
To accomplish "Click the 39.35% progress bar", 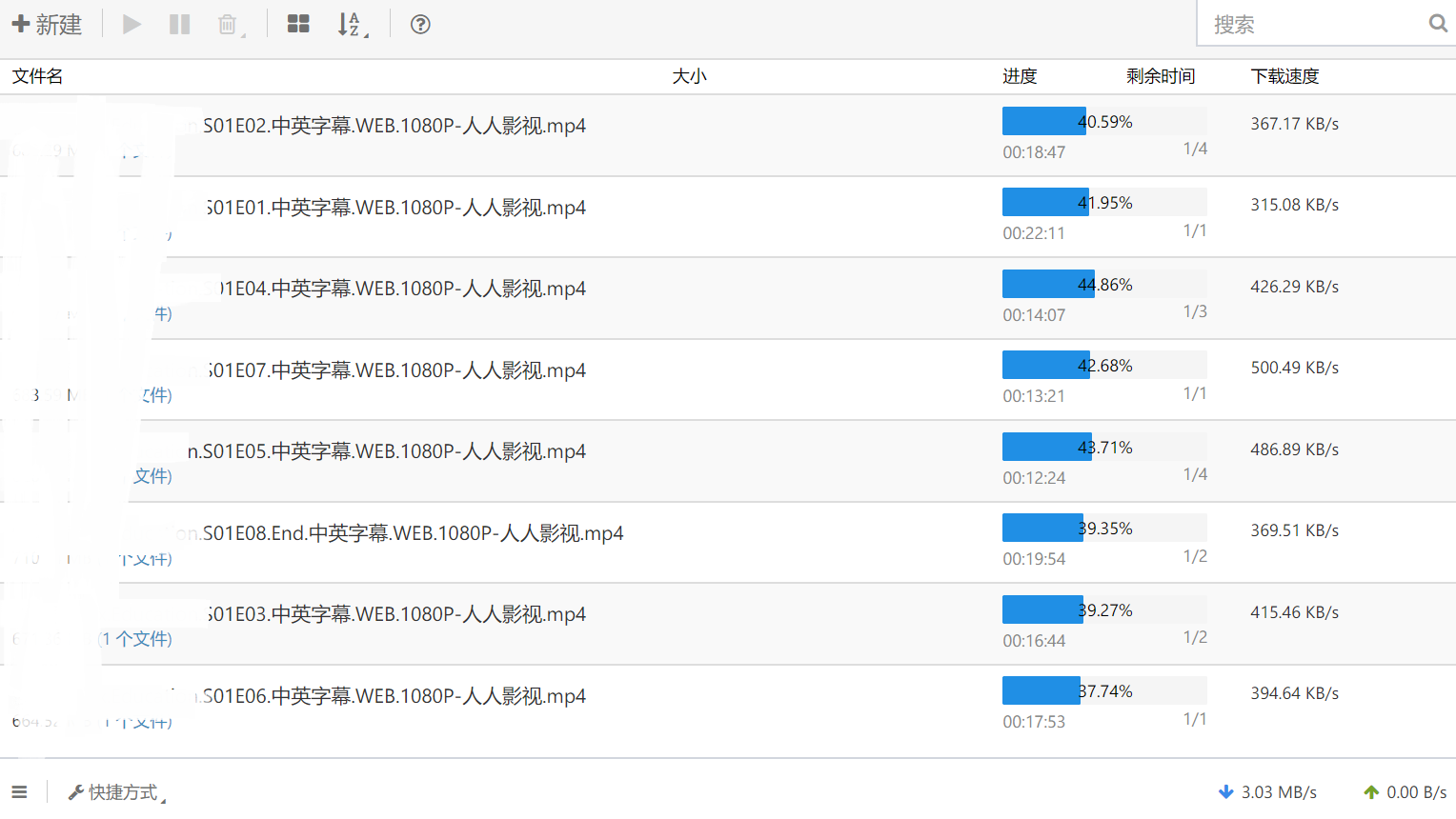I will pyautogui.click(x=1104, y=528).
